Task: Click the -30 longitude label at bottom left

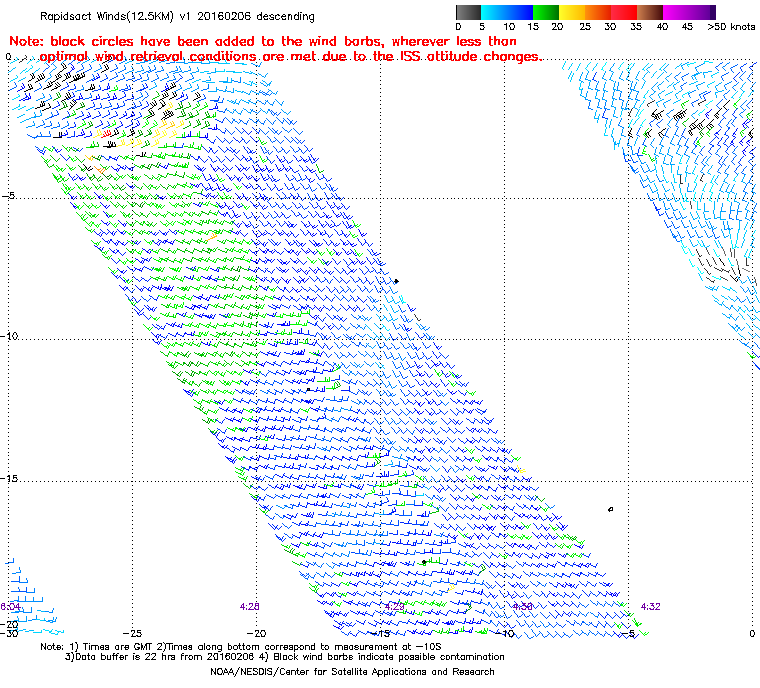Action: pyautogui.click(x=9, y=633)
